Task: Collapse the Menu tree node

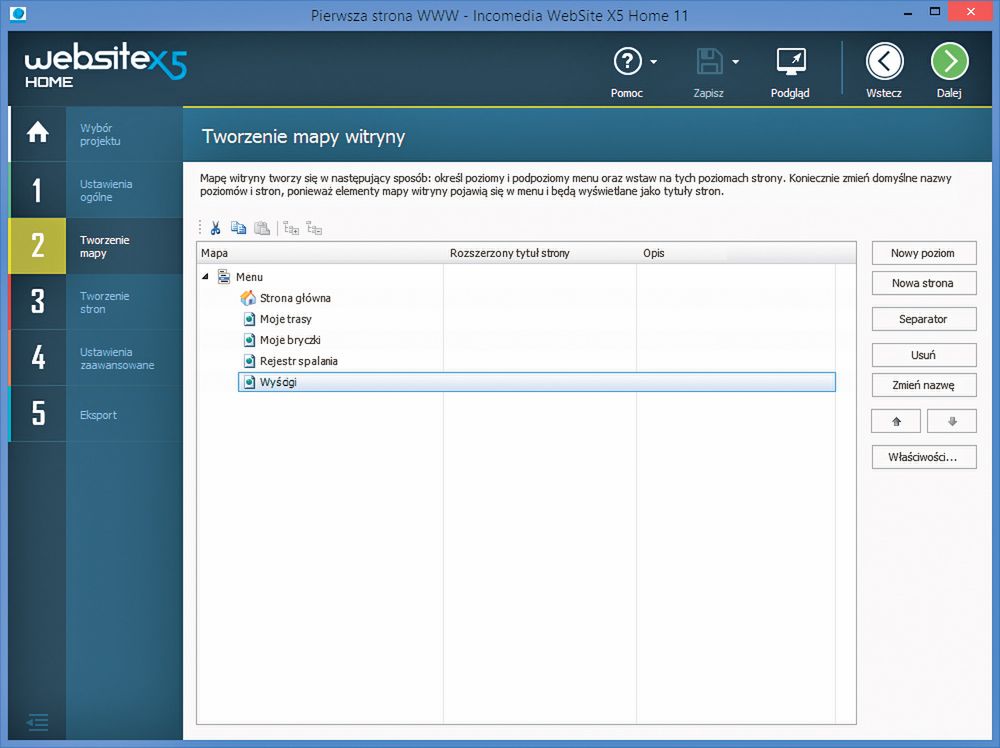Action: [206, 277]
